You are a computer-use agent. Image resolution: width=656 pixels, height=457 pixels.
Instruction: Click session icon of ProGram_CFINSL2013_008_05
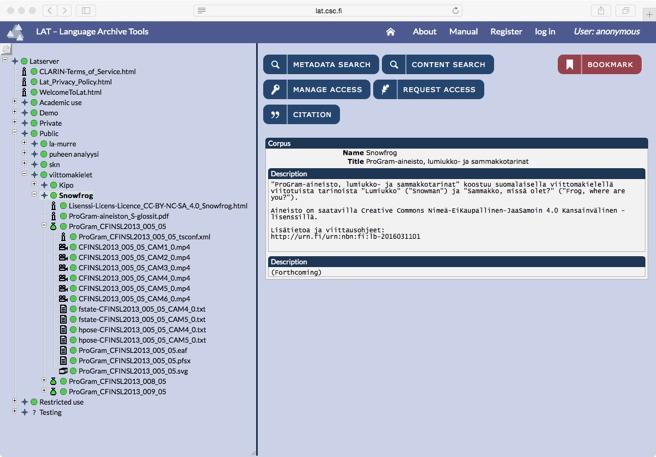tap(53, 381)
